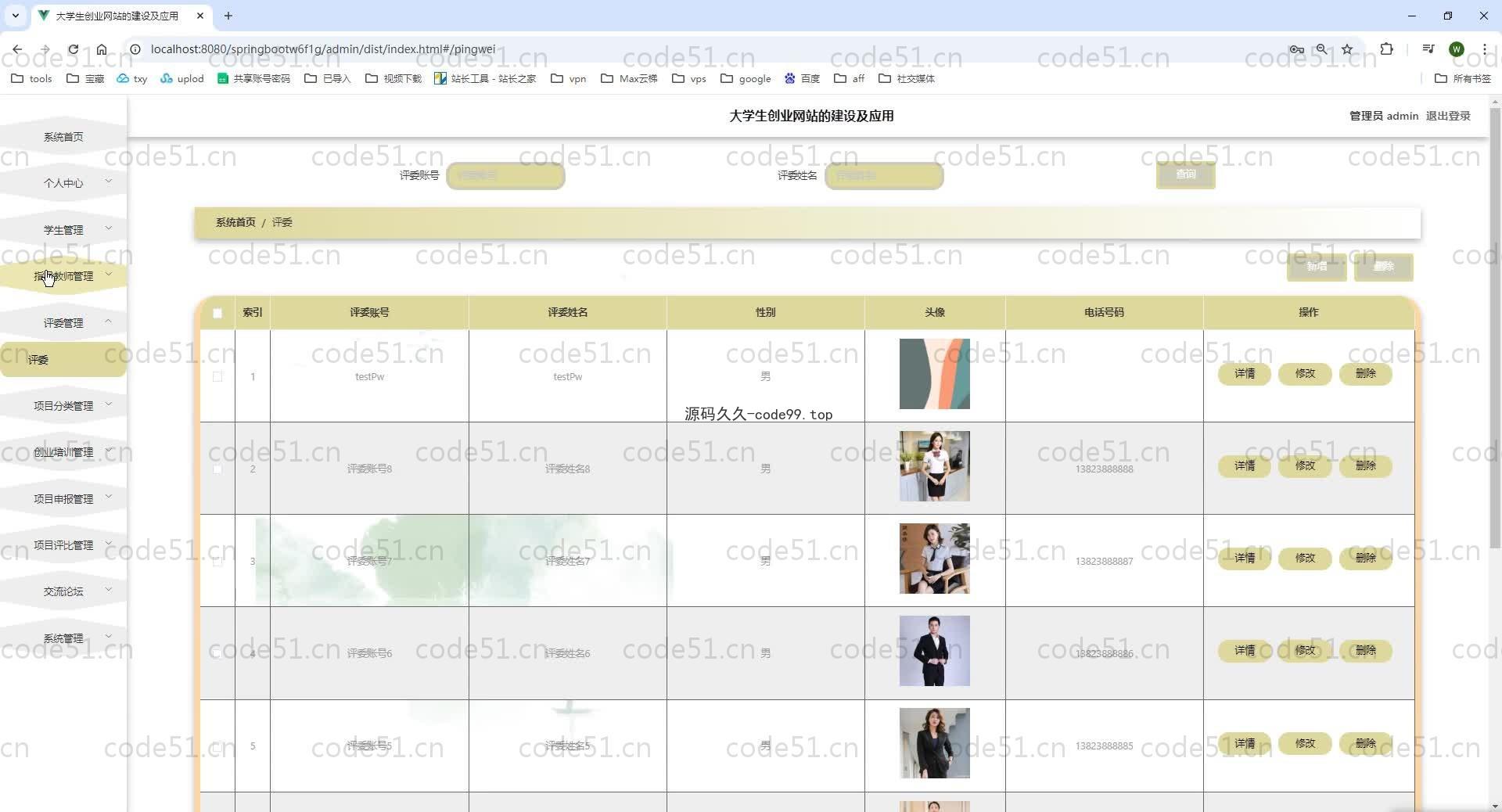Reload the page with the refresh icon

click(73, 49)
